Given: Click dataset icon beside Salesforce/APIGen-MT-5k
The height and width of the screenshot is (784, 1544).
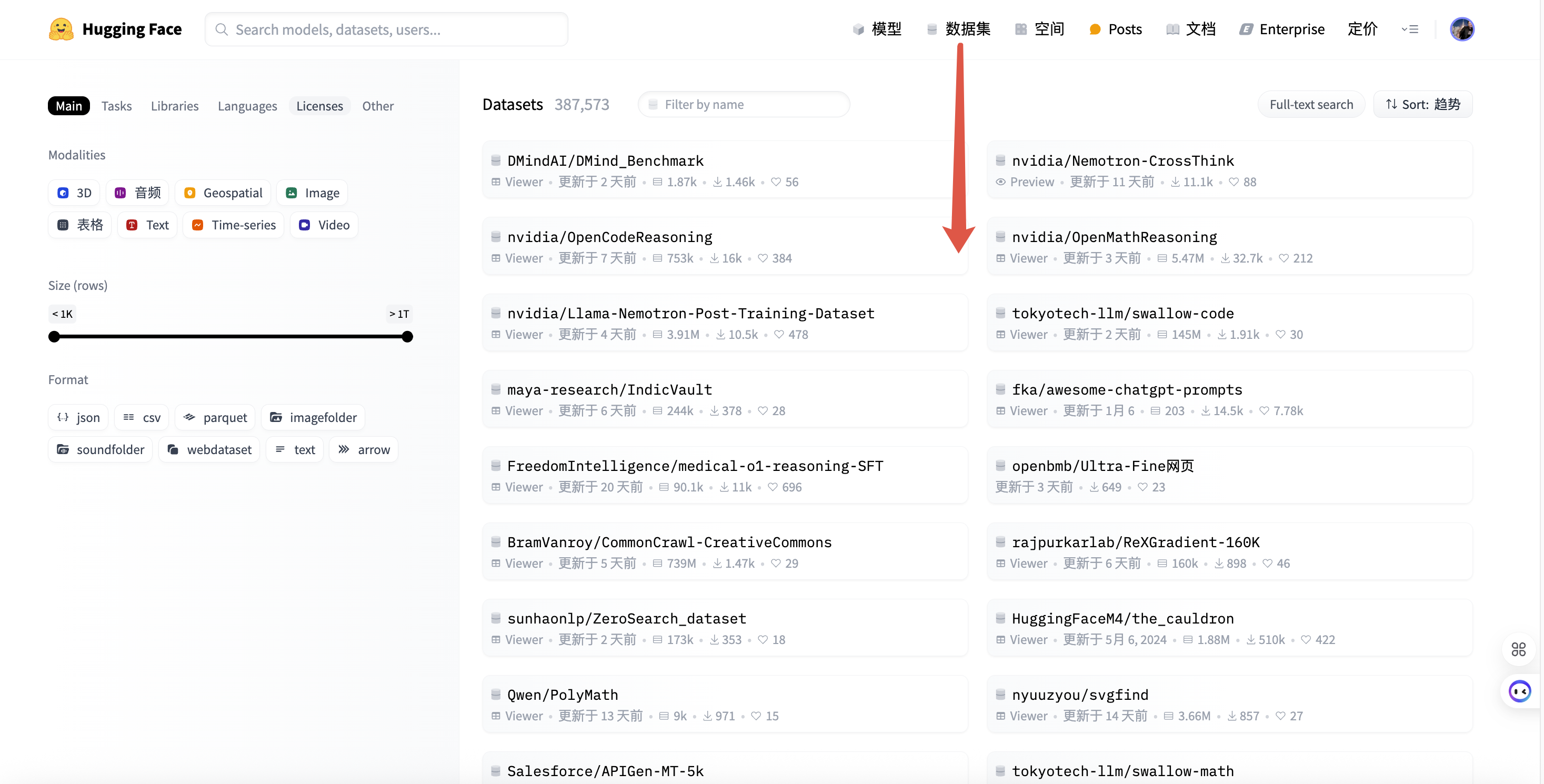Looking at the screenshot, I should coord(496,770).
